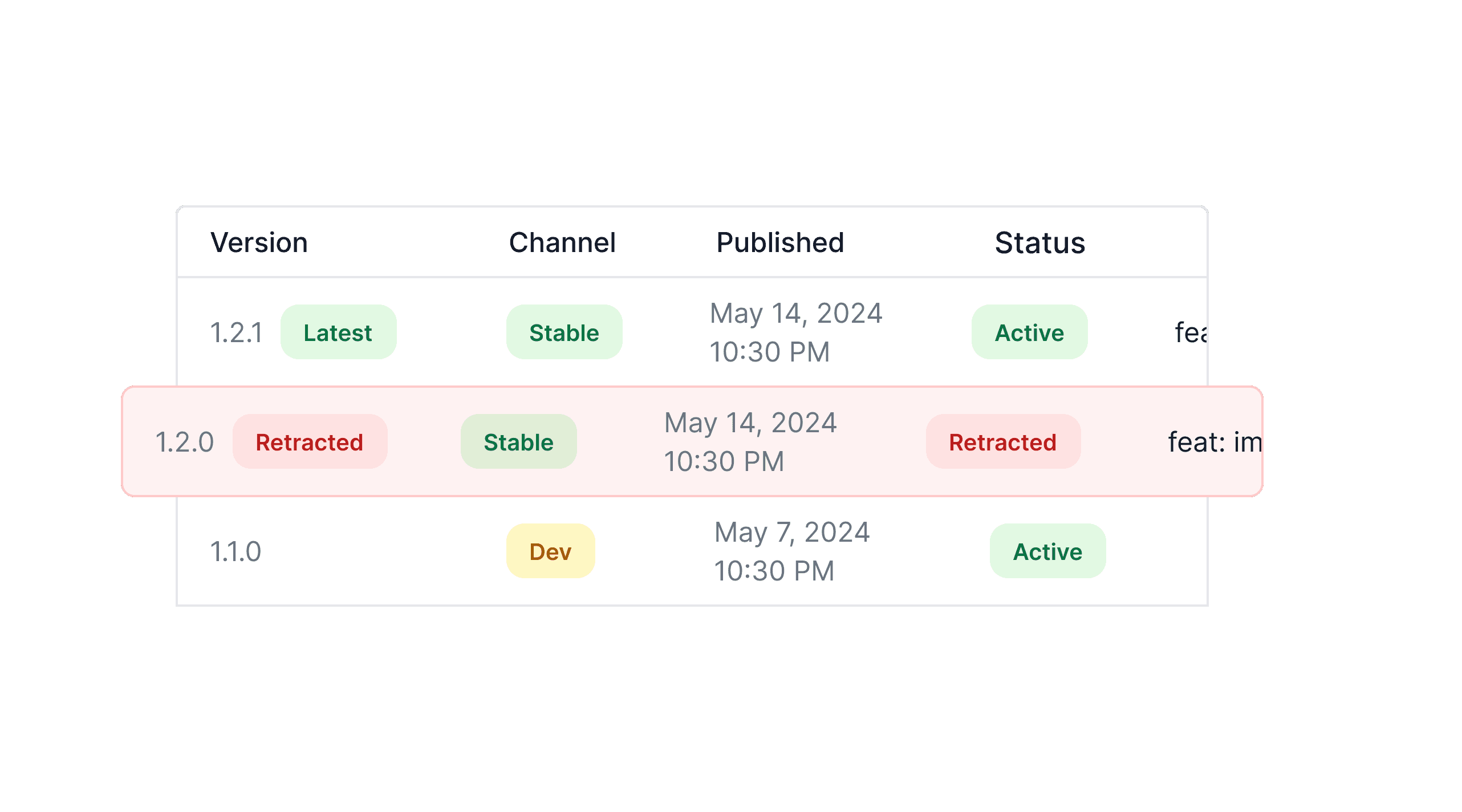Click the Active status badge for 1.2.1

click(1029, 332)
